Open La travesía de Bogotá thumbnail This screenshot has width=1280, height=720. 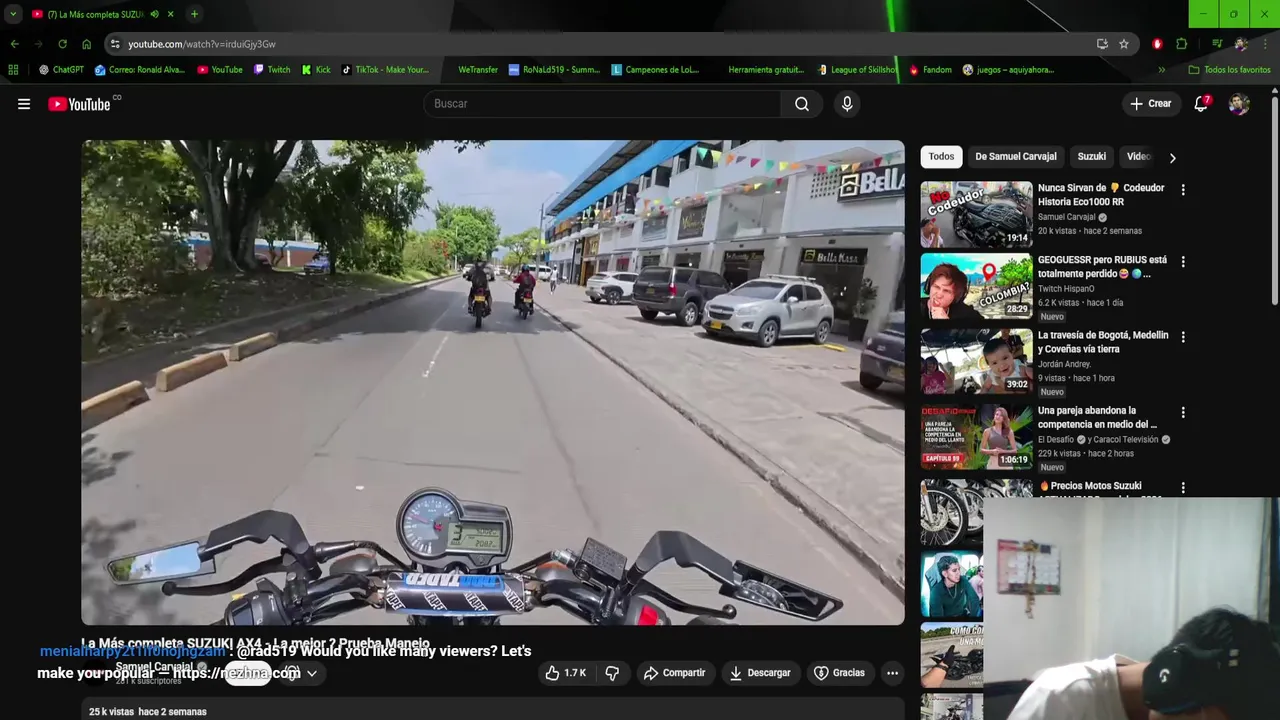tap(976, 361)
